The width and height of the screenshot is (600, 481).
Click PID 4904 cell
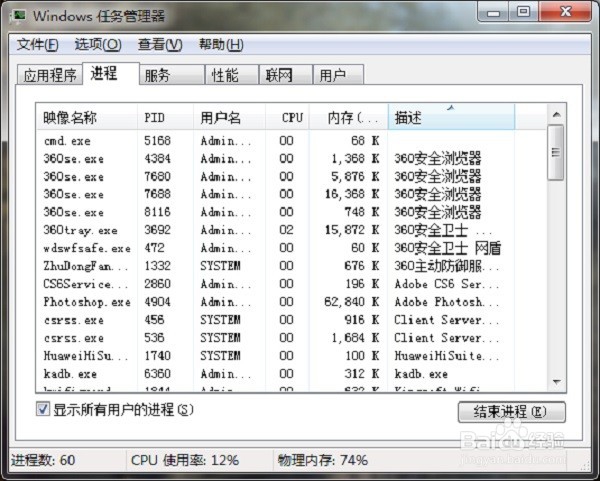pyautogui.click(x=157, y=302)
